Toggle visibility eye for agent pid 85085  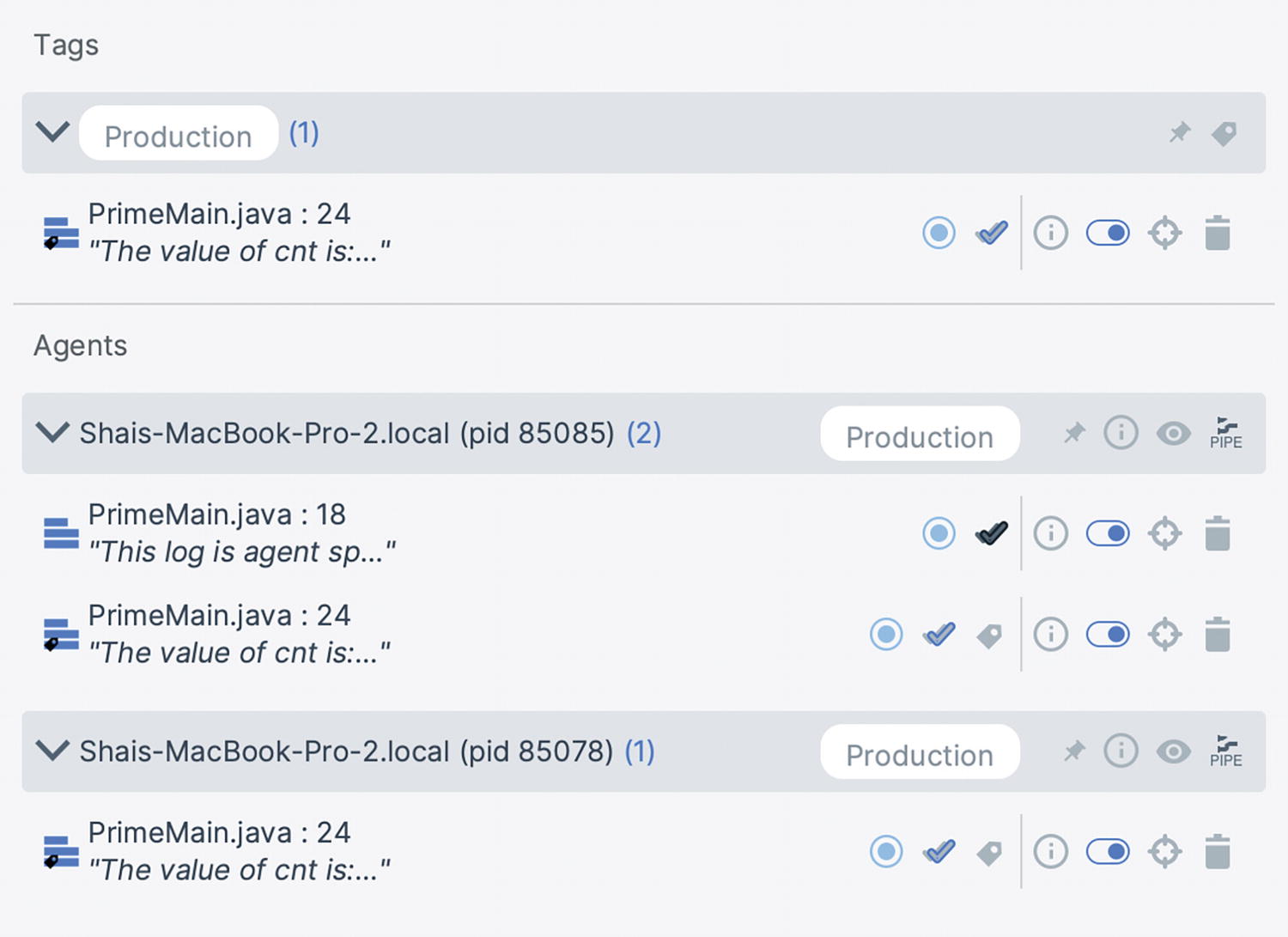[x=1173, y=434]
